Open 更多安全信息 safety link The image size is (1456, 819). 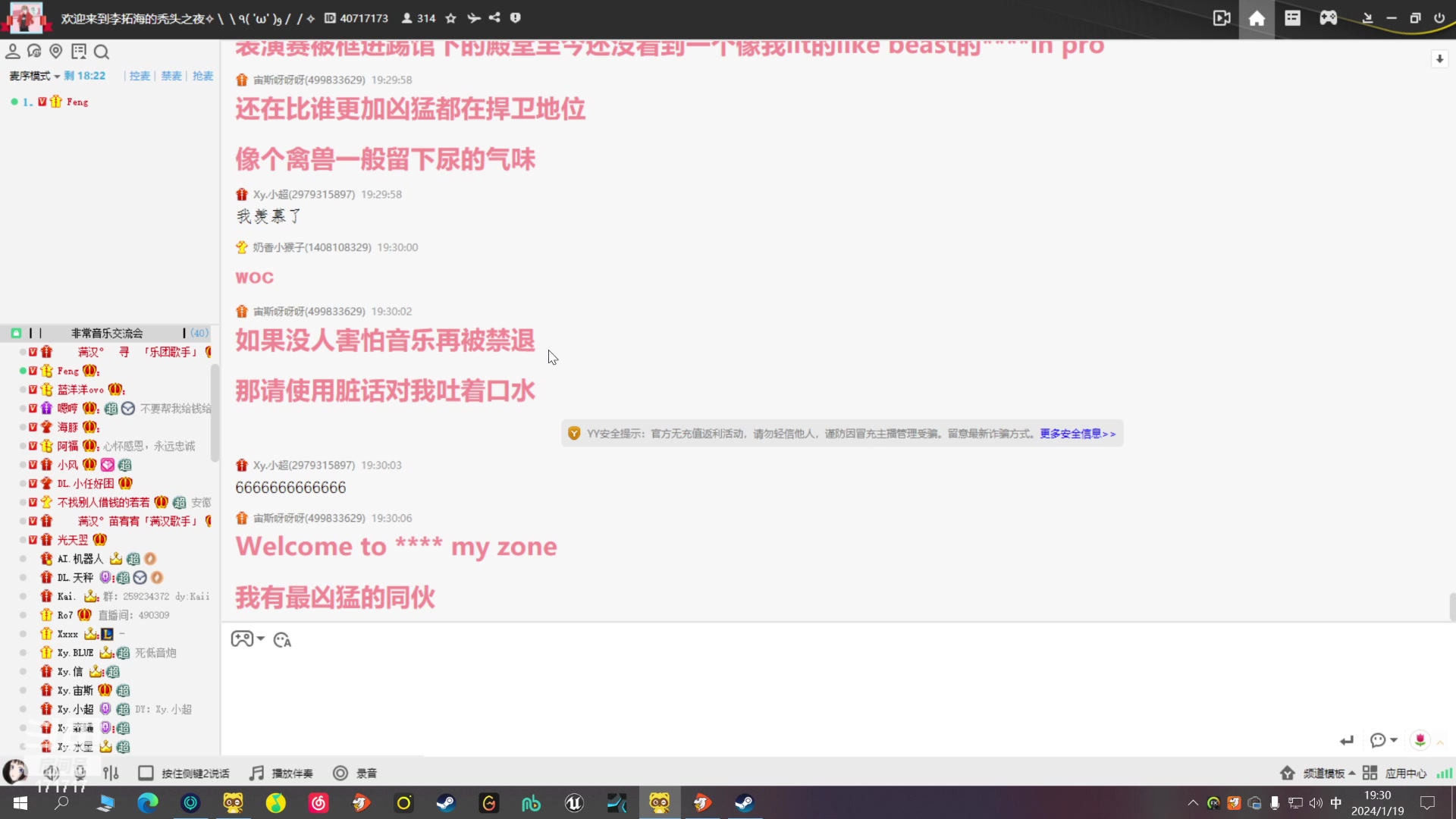[x=1077, y=434]
